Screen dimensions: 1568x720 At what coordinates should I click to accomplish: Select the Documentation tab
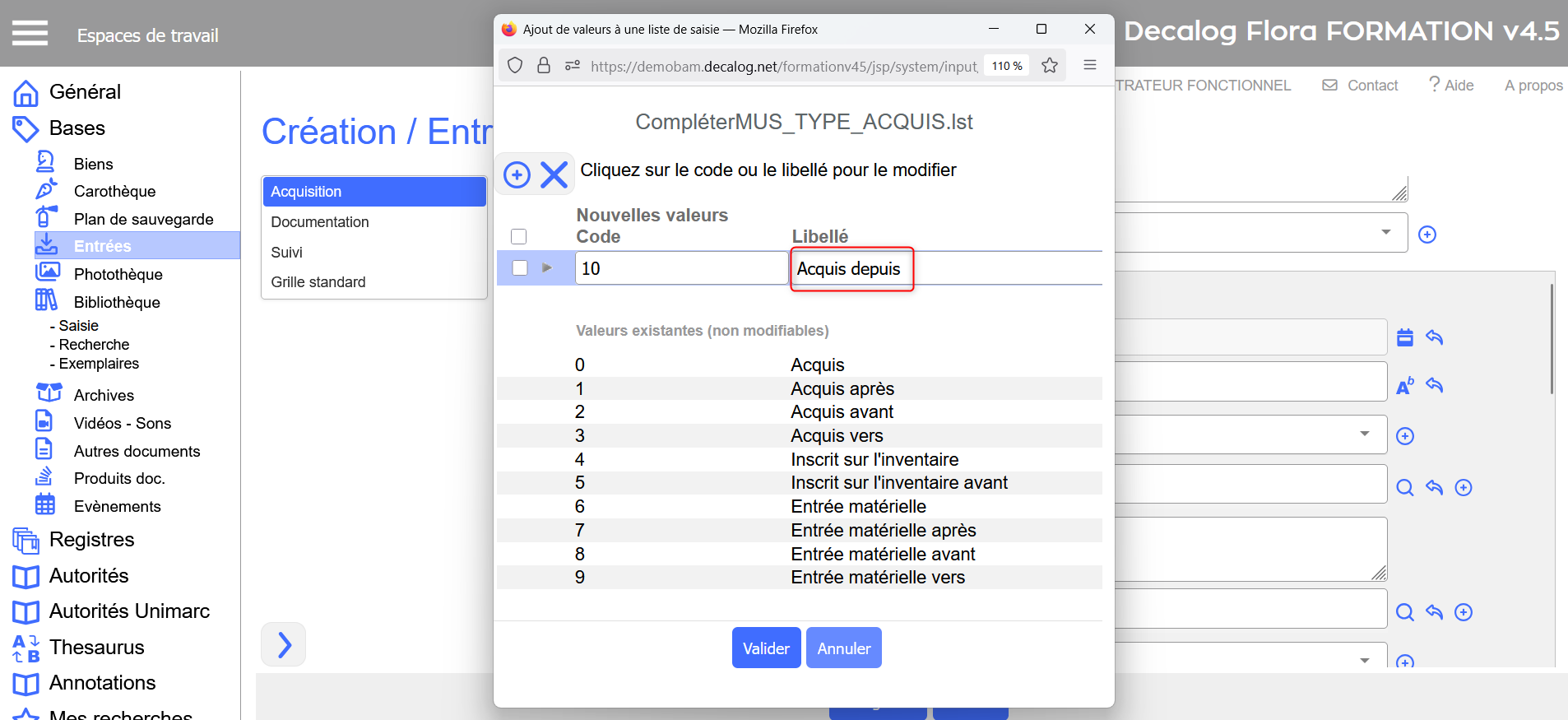coord(320,222)
